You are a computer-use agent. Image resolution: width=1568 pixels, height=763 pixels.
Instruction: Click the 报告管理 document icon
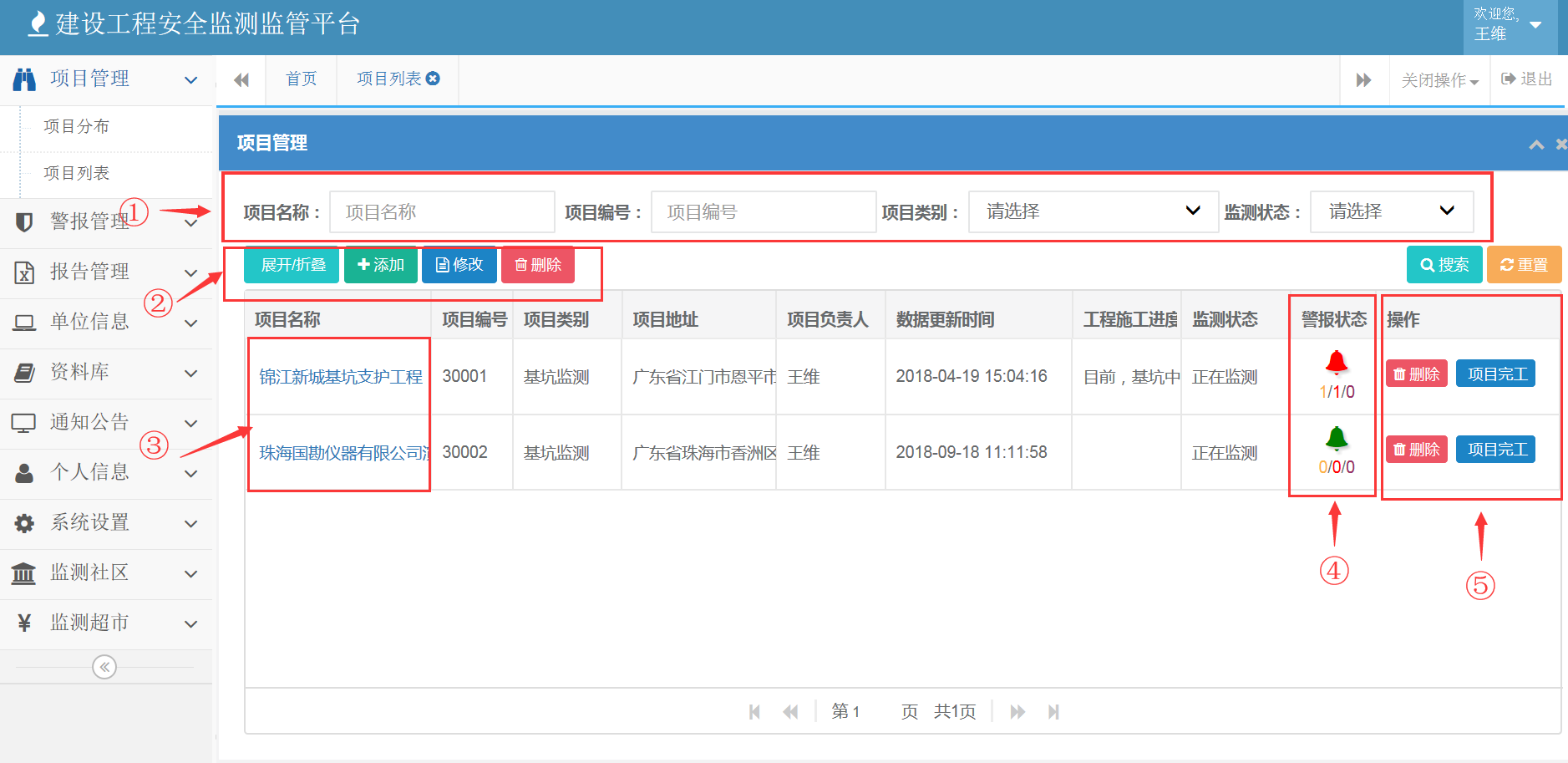tap(23, 272)
